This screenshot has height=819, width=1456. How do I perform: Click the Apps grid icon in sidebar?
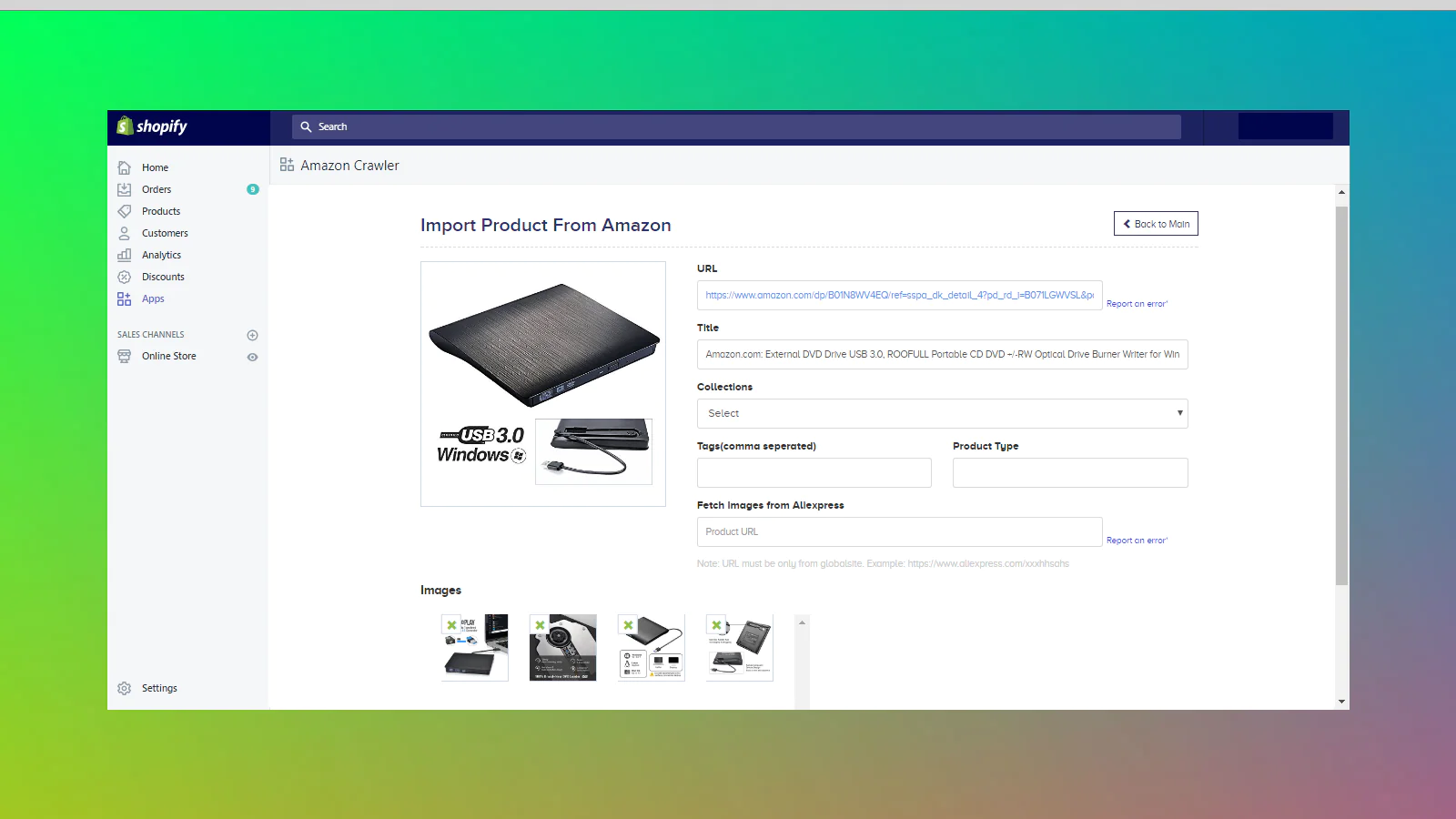(x=125, y=298)
